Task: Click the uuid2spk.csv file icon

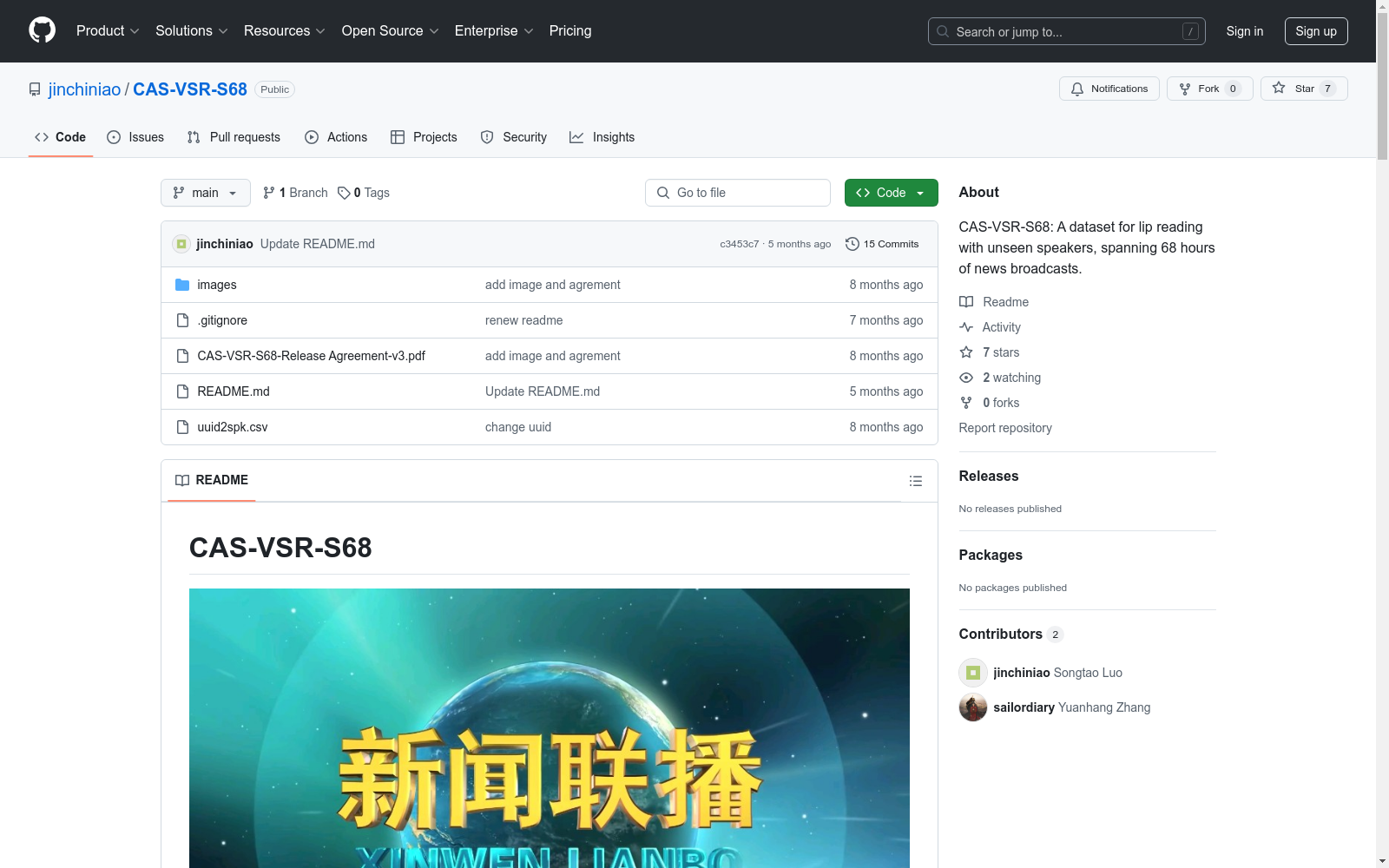Action: pos(182,427)
